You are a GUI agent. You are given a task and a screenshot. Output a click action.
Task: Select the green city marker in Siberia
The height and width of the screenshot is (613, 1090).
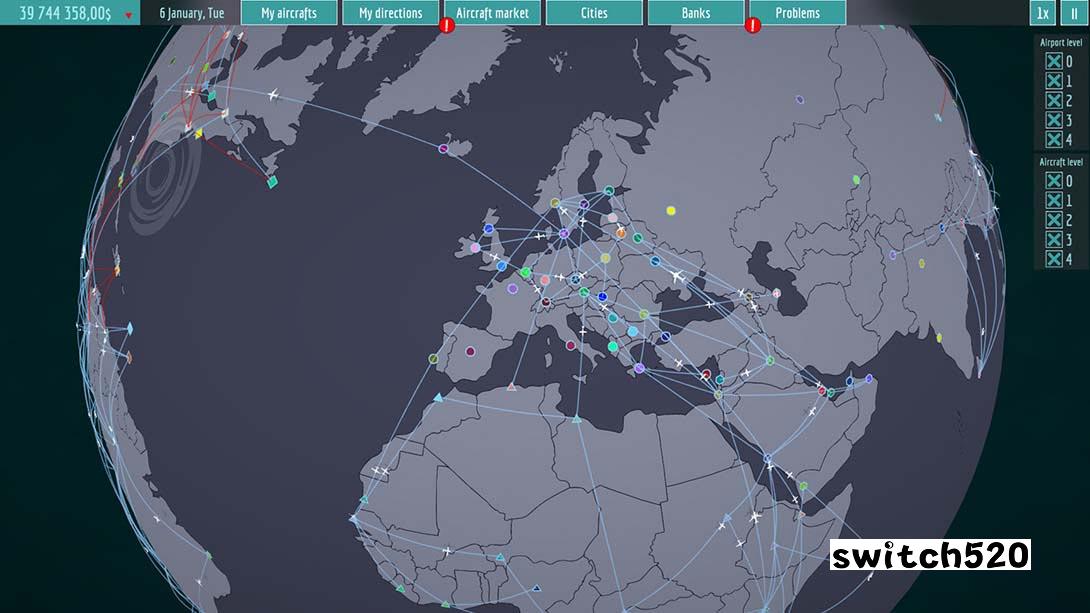pos(856,180)
